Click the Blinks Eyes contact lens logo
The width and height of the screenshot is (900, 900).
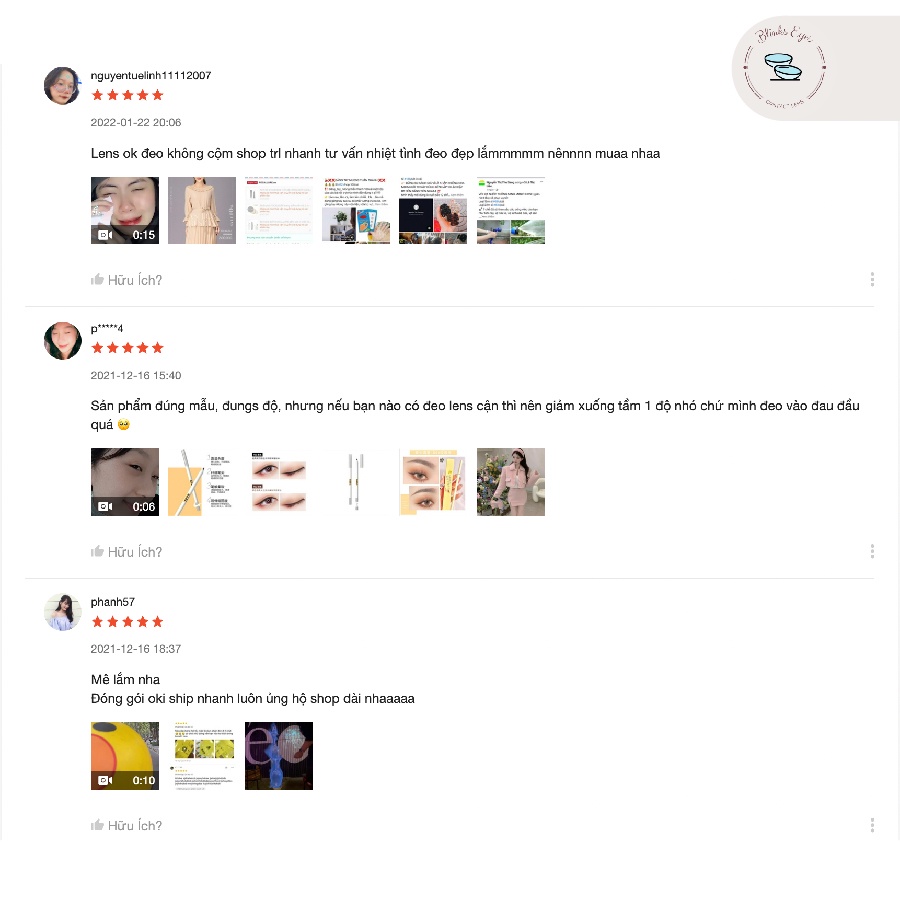pos(785,68)
